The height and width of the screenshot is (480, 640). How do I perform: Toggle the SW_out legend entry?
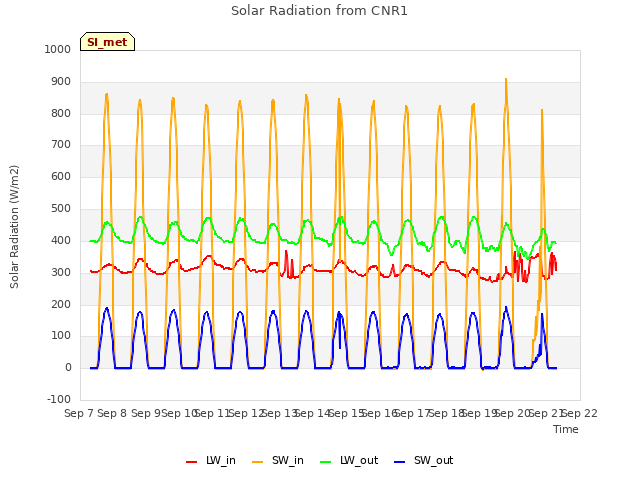pyautogui.click(x=424, y=460)
